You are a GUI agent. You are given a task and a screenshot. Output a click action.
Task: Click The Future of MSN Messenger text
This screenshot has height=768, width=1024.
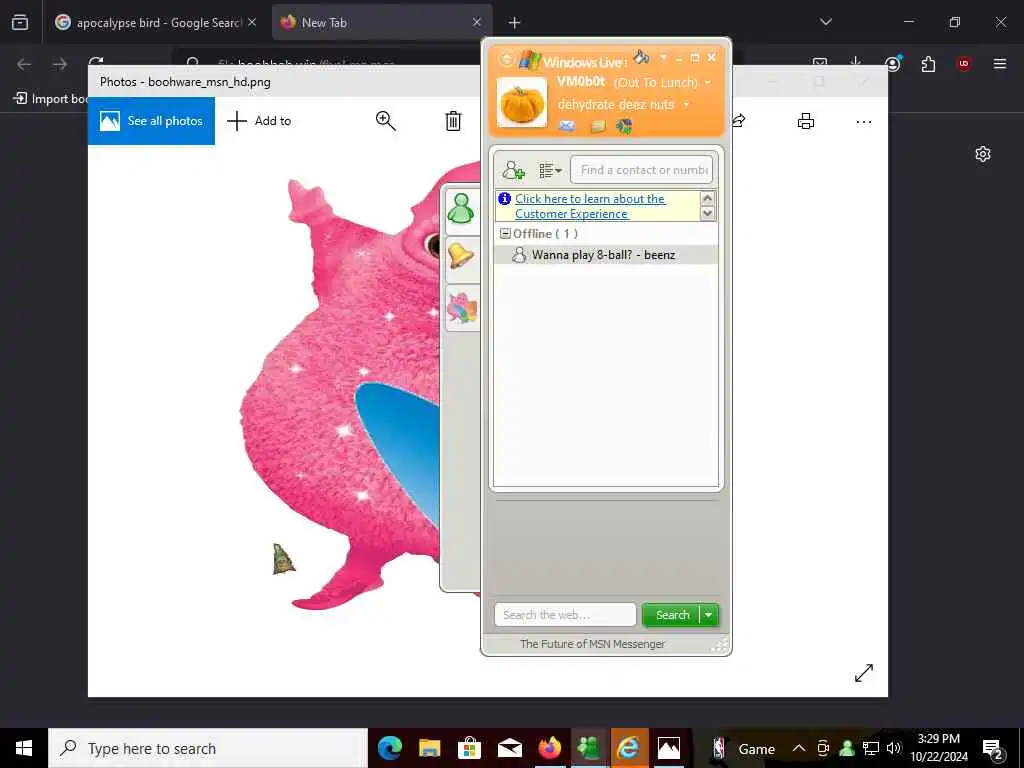click(x=592, y=644)
